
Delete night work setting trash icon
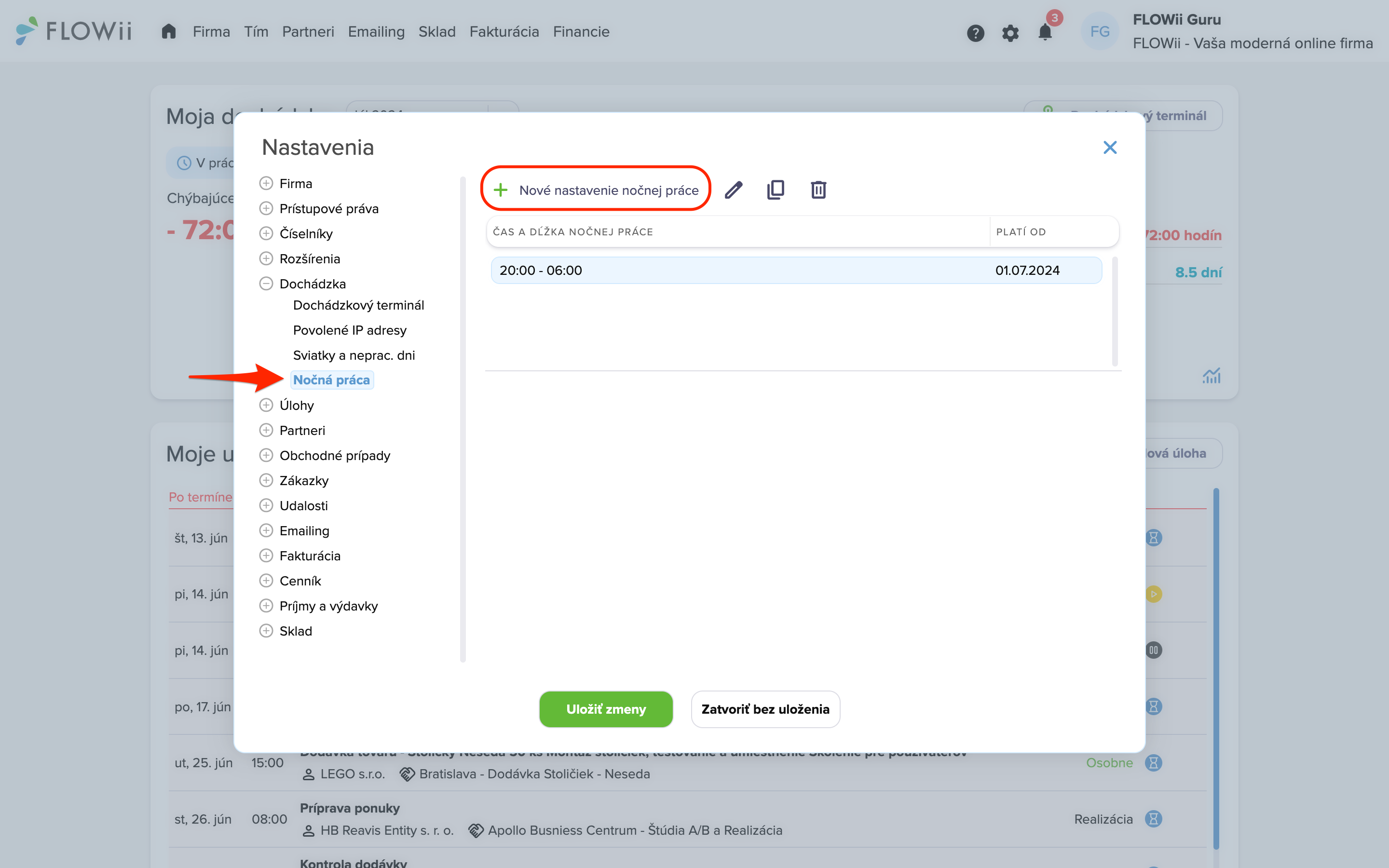coord(818,190)
